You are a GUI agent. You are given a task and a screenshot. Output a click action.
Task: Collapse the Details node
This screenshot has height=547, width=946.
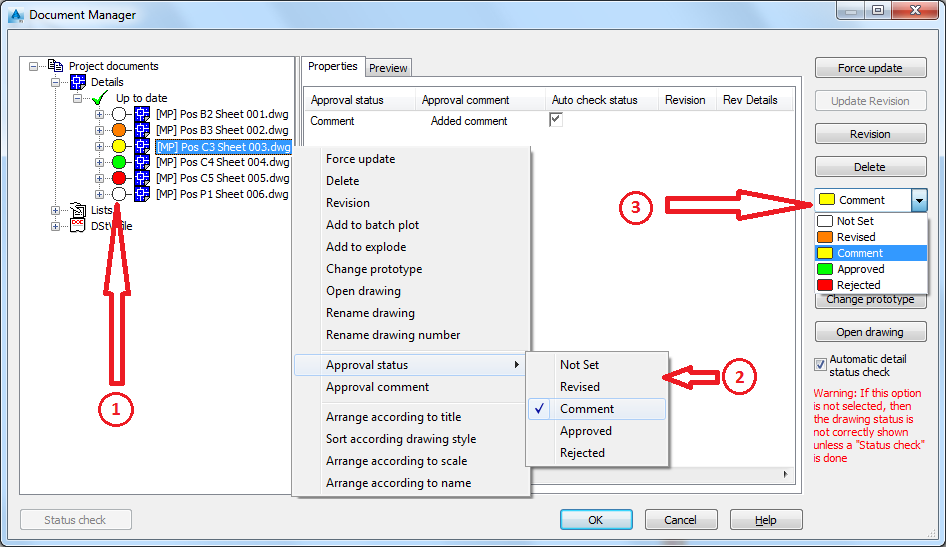tap(56, 82)
